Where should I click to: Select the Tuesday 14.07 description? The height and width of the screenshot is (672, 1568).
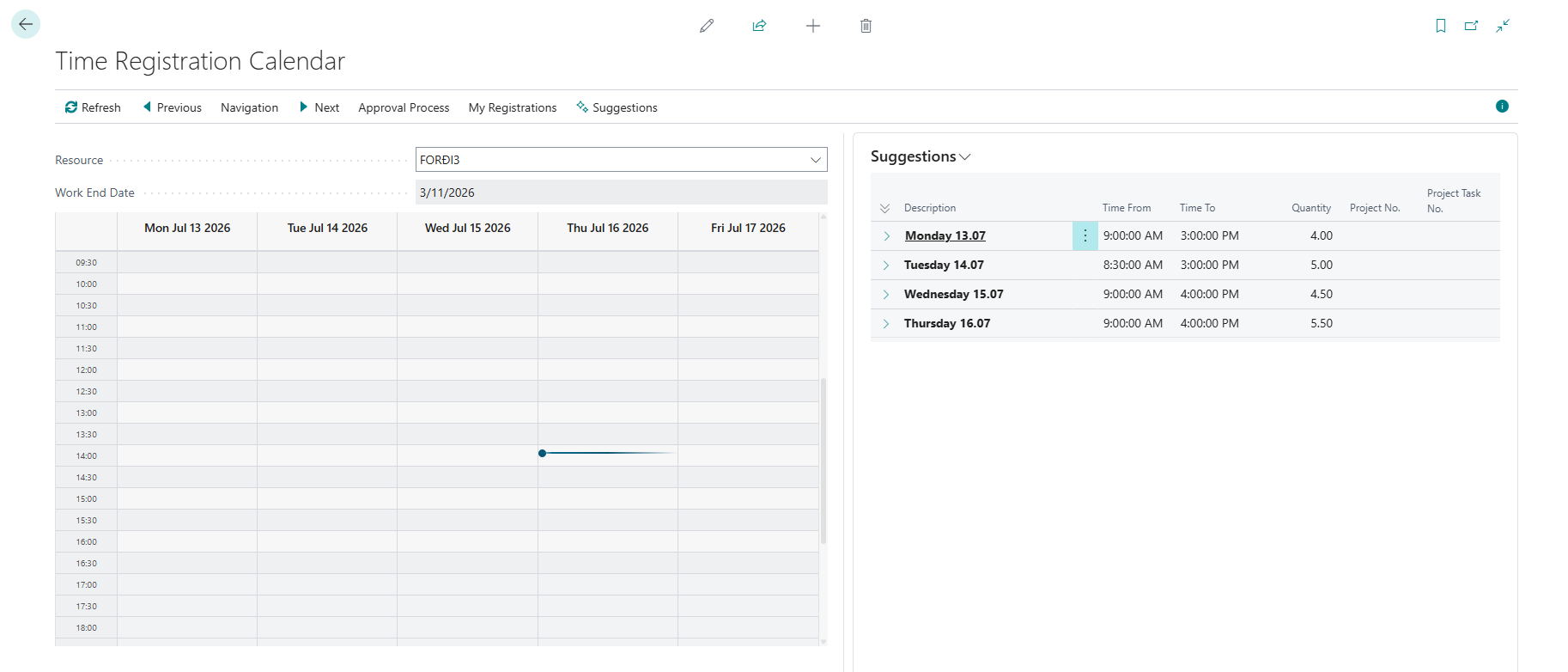coord(944,265)
